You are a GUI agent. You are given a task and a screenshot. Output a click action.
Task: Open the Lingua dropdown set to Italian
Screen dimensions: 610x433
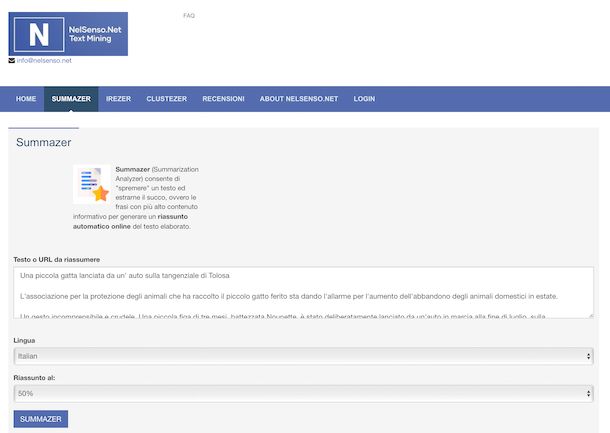(303, 356)
